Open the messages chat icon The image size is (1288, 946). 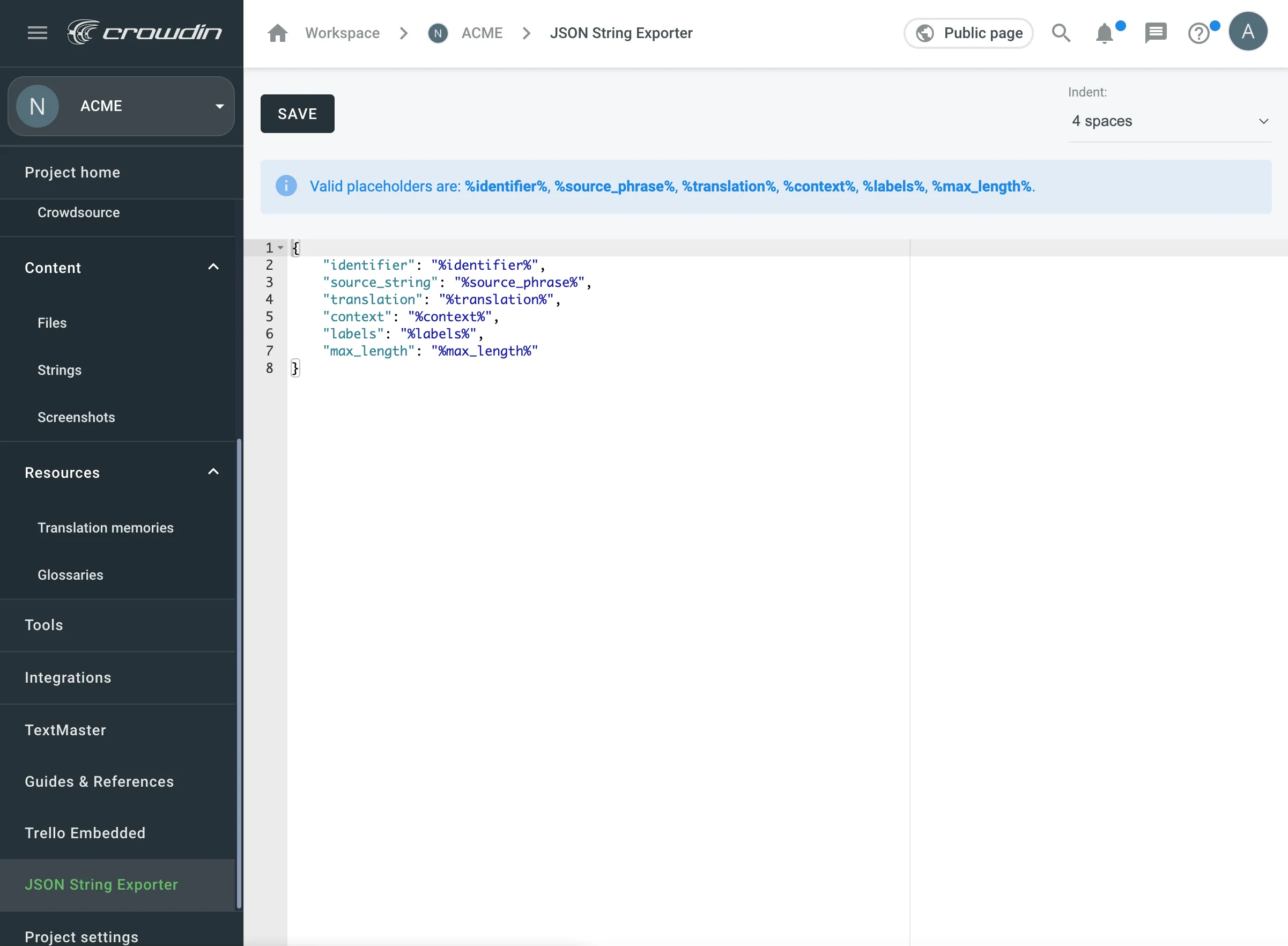pos(1155,33)
